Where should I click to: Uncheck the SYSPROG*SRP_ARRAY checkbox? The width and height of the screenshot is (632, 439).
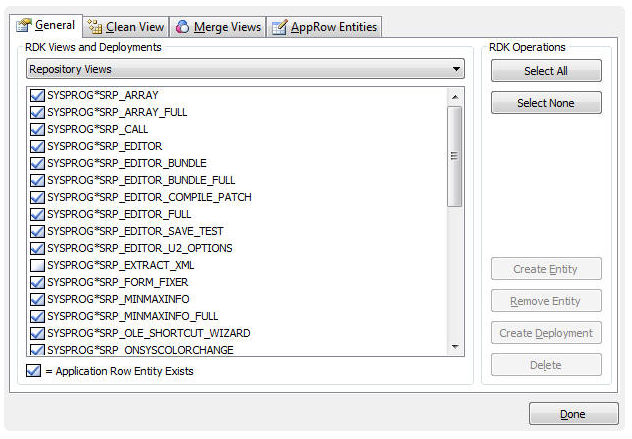click(37, 95)
